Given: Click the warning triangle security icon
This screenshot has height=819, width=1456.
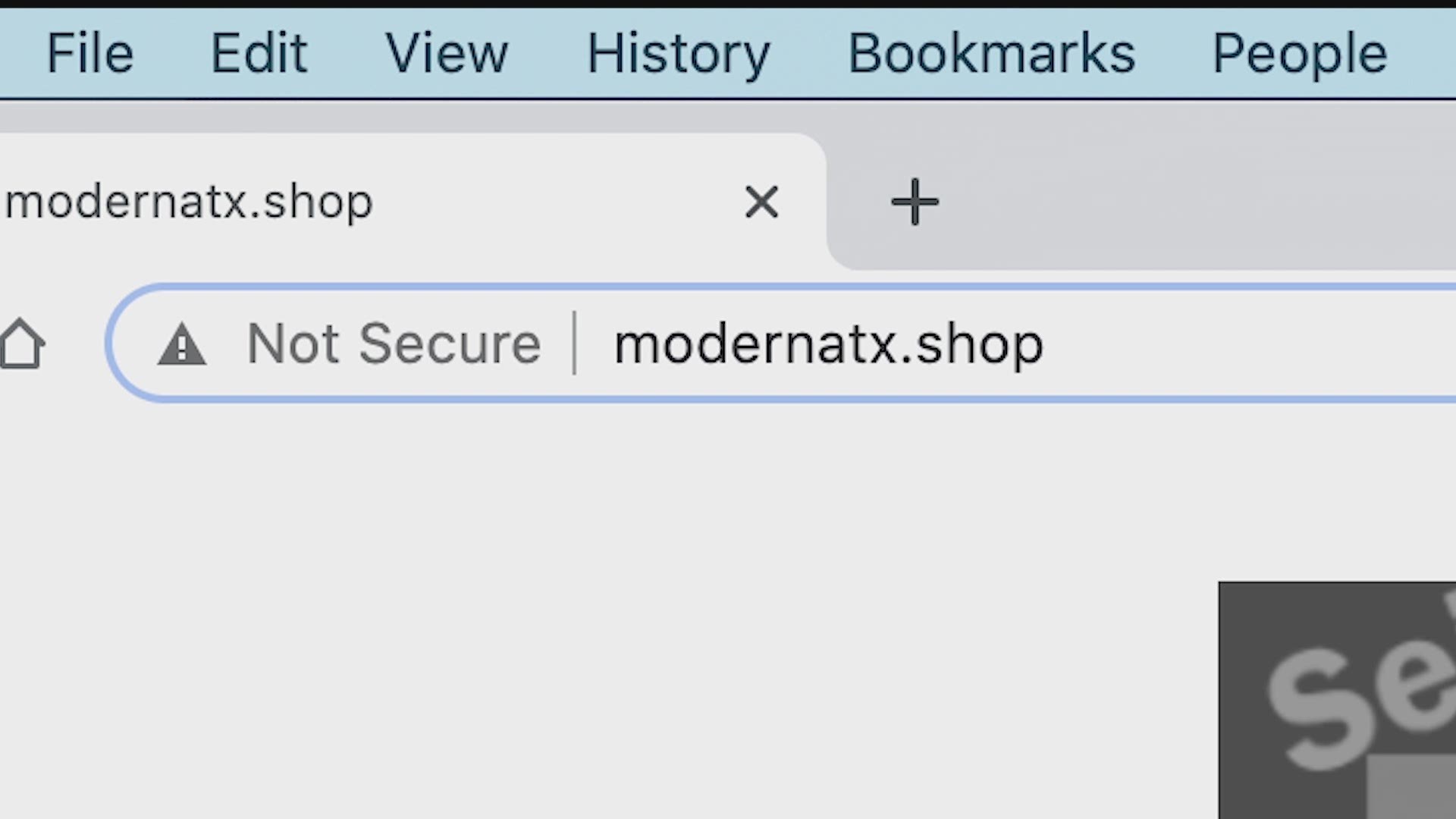Looking at the screenshot, I should (180, 343).
